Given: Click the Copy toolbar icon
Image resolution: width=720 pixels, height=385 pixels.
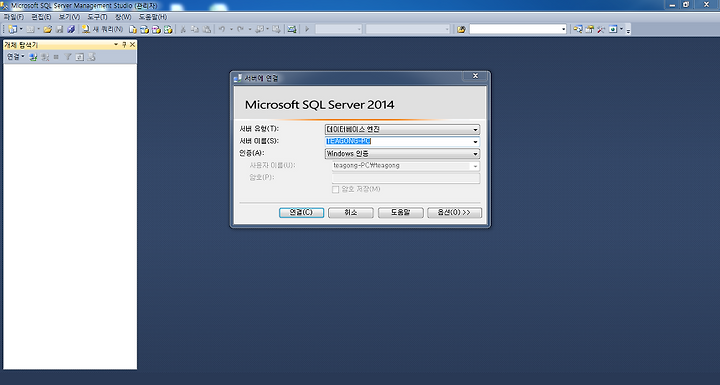Looking at the screenshot, I should 195,29.
